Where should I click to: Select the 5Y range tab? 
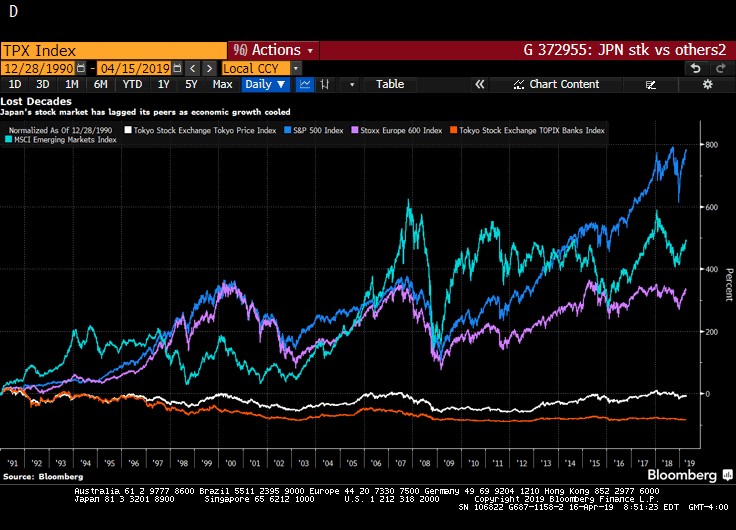(191, 84)
